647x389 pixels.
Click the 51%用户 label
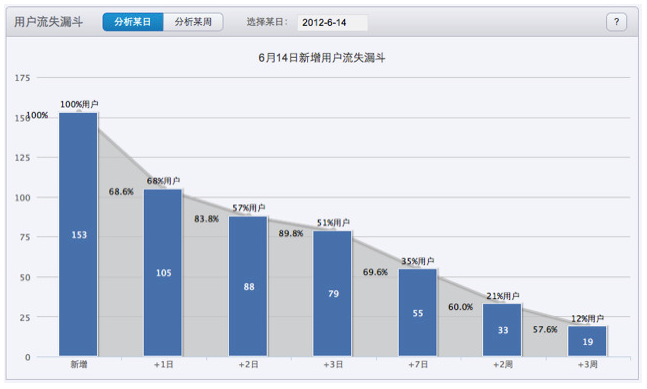coord(333,223)
